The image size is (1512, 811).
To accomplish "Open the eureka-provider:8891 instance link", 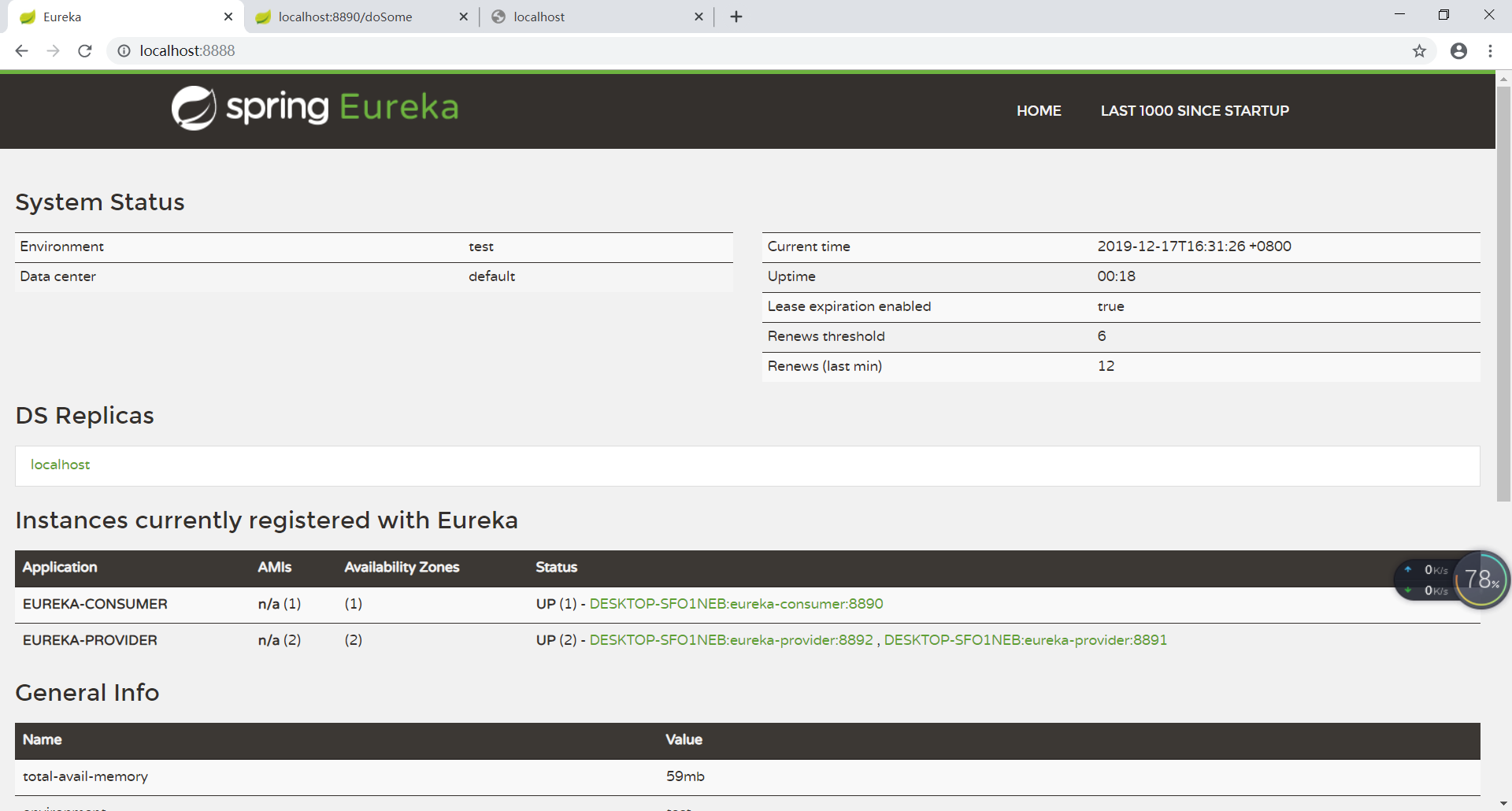I will (1025, 640).
